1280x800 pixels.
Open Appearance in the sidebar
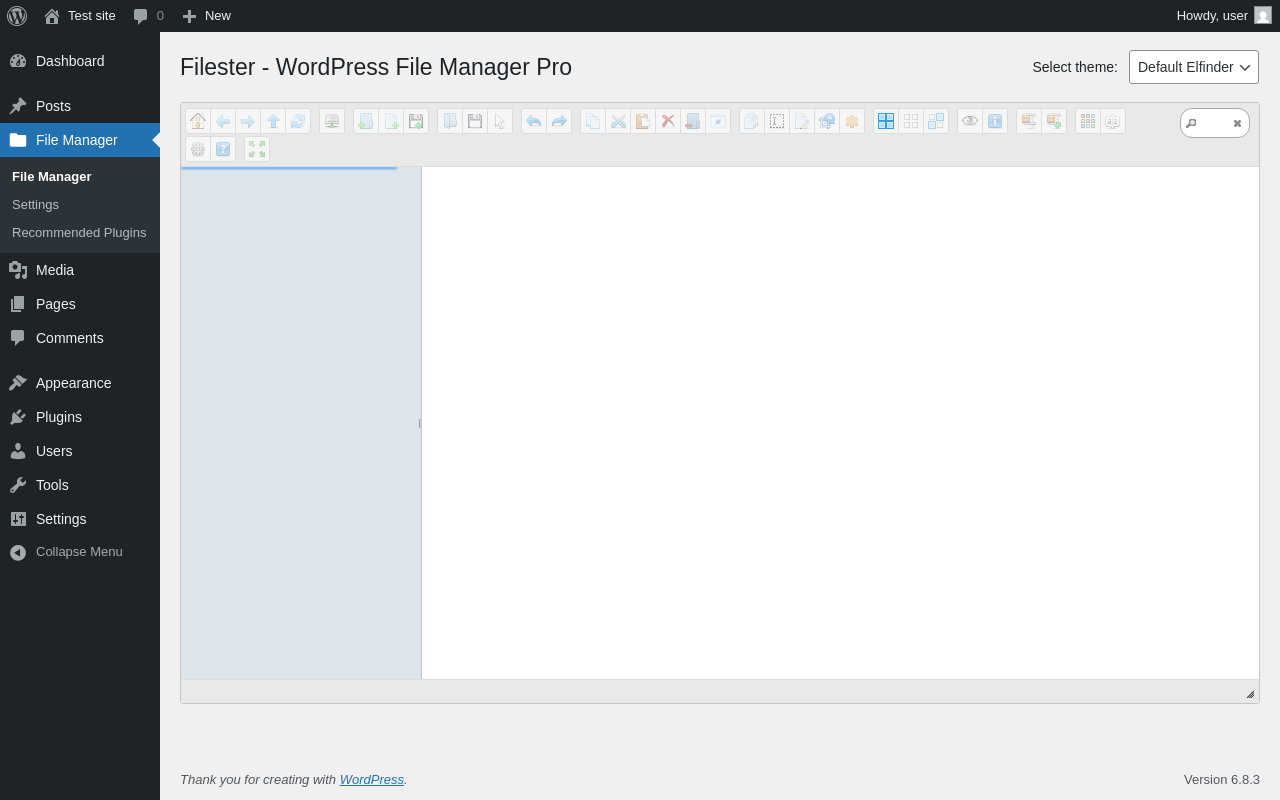80,383
